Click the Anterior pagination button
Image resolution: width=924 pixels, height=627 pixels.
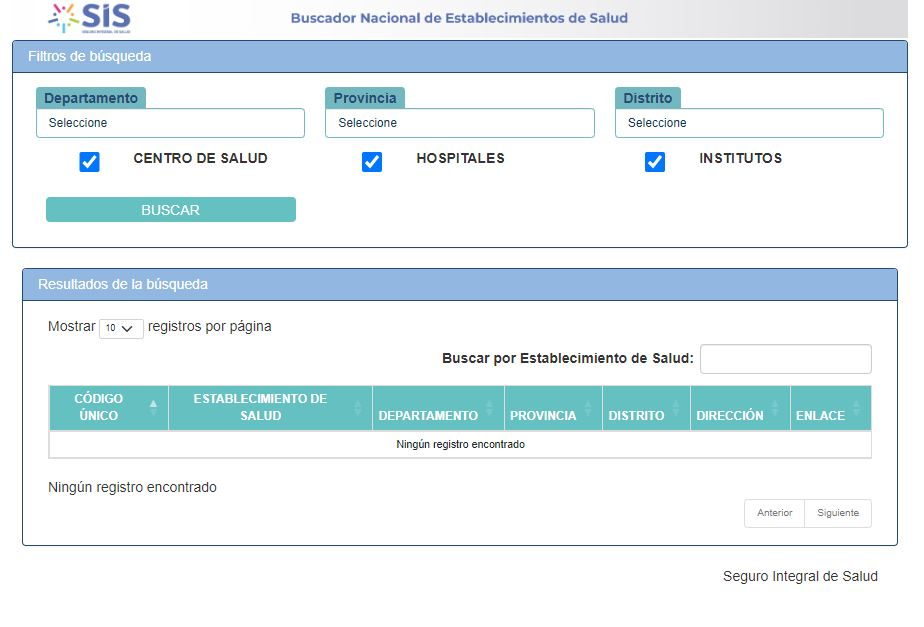(774, 513)
